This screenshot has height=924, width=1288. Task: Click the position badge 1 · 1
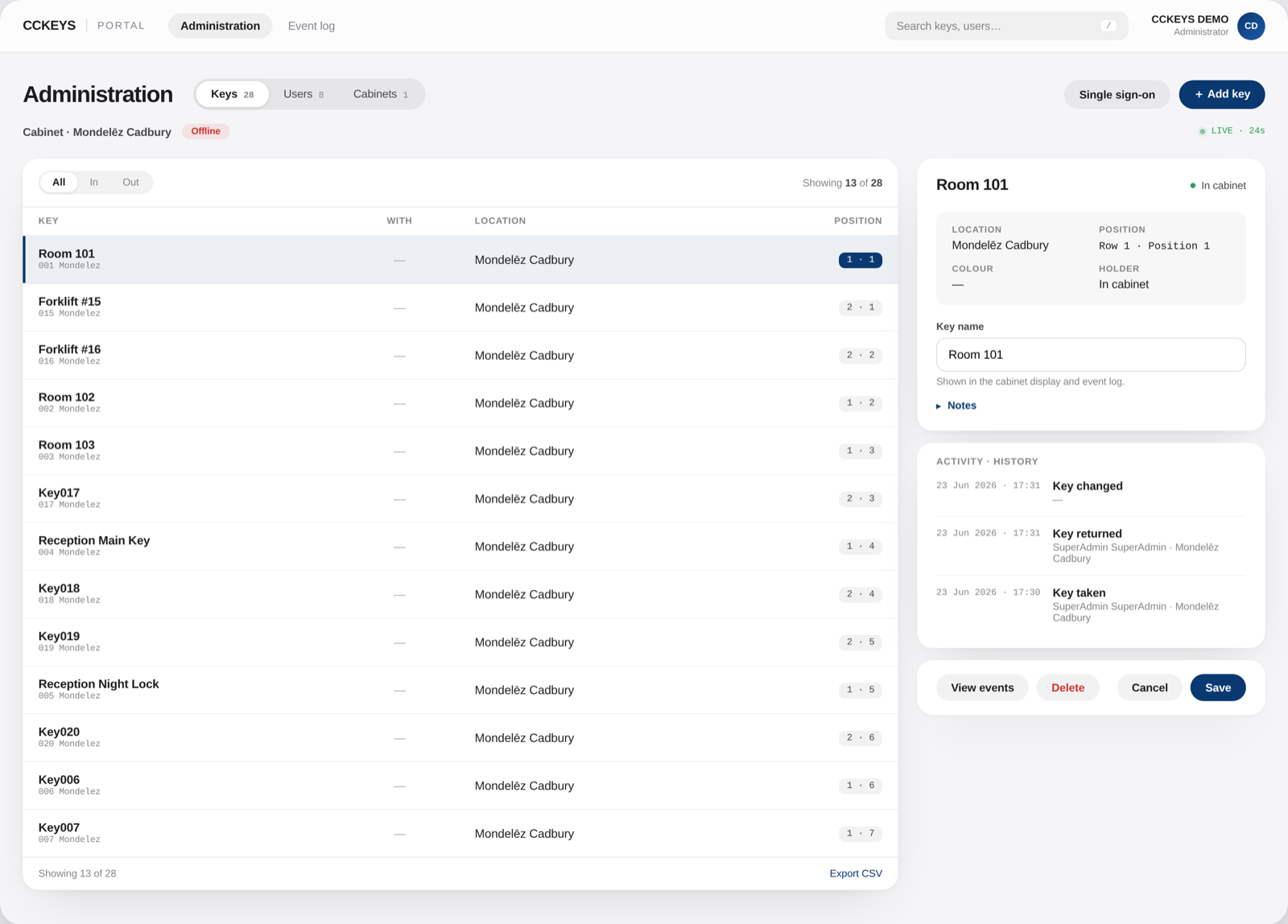point(861,260)
